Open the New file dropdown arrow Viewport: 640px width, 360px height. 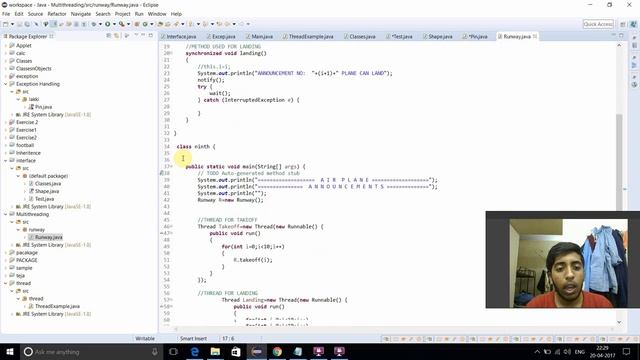click(12, 24)
